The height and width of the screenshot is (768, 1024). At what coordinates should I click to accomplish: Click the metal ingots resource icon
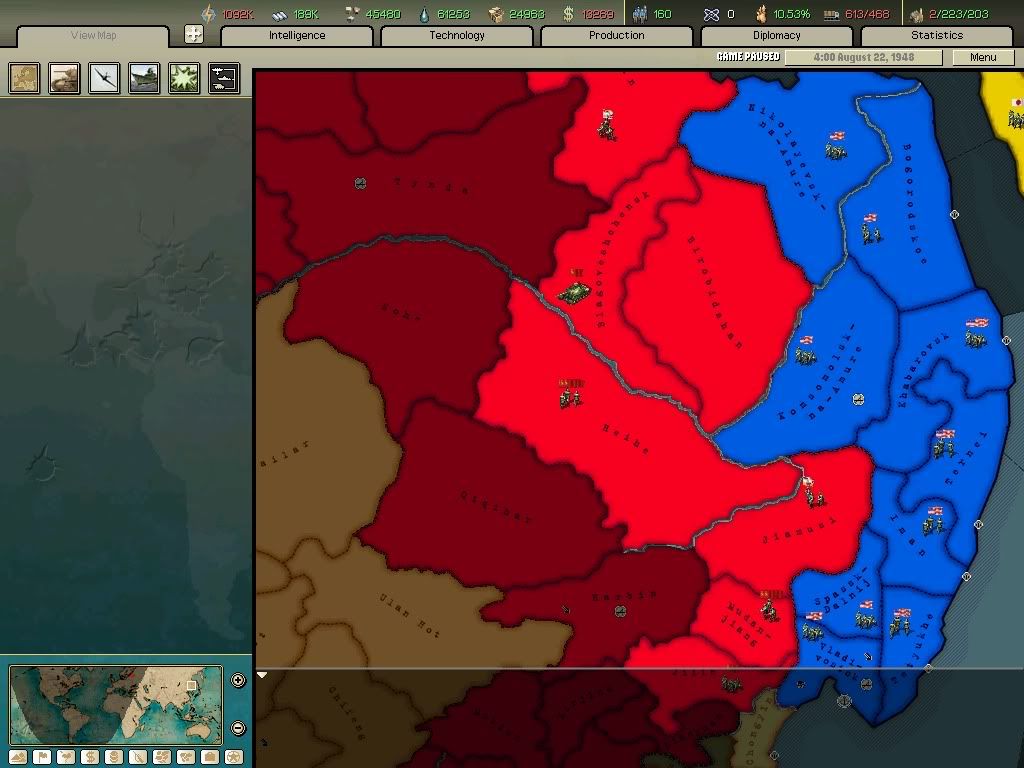point(280,14)
